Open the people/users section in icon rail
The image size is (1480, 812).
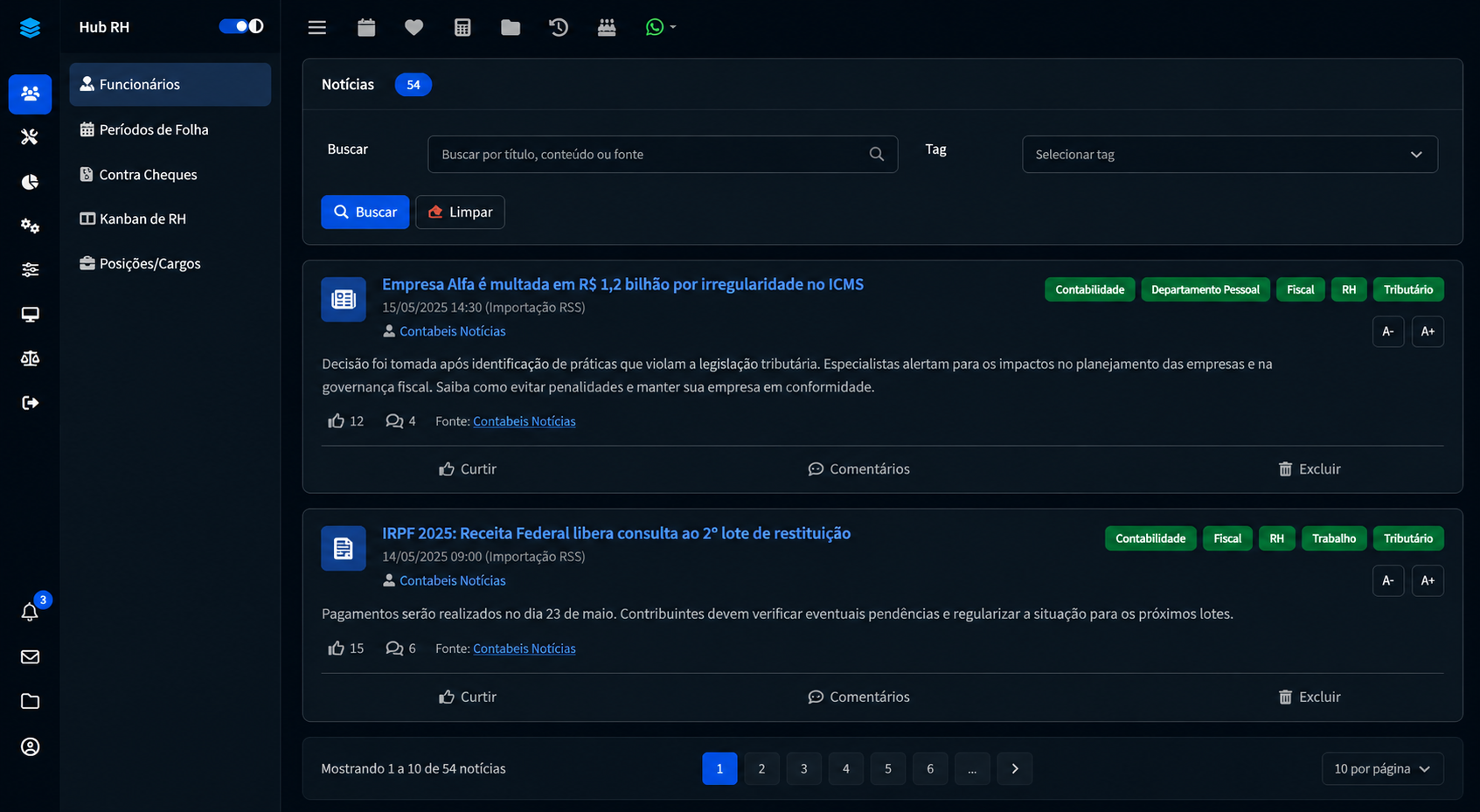[x=30, y=94]
